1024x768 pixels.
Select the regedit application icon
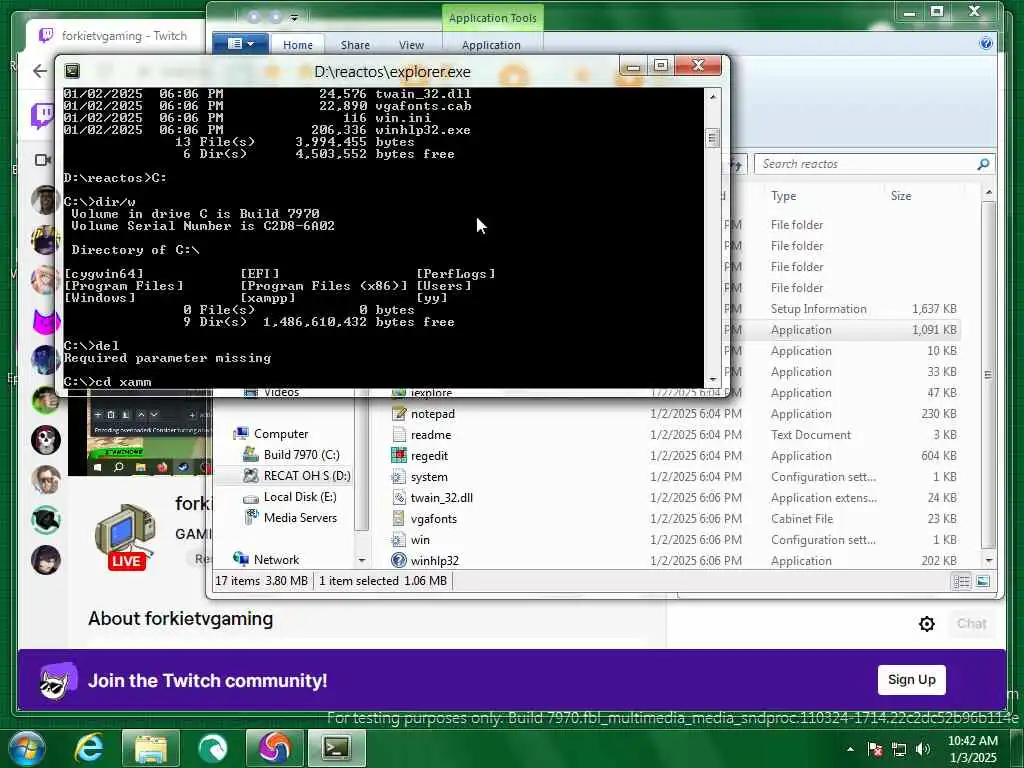pyautogui.click(x=398, y=455)
